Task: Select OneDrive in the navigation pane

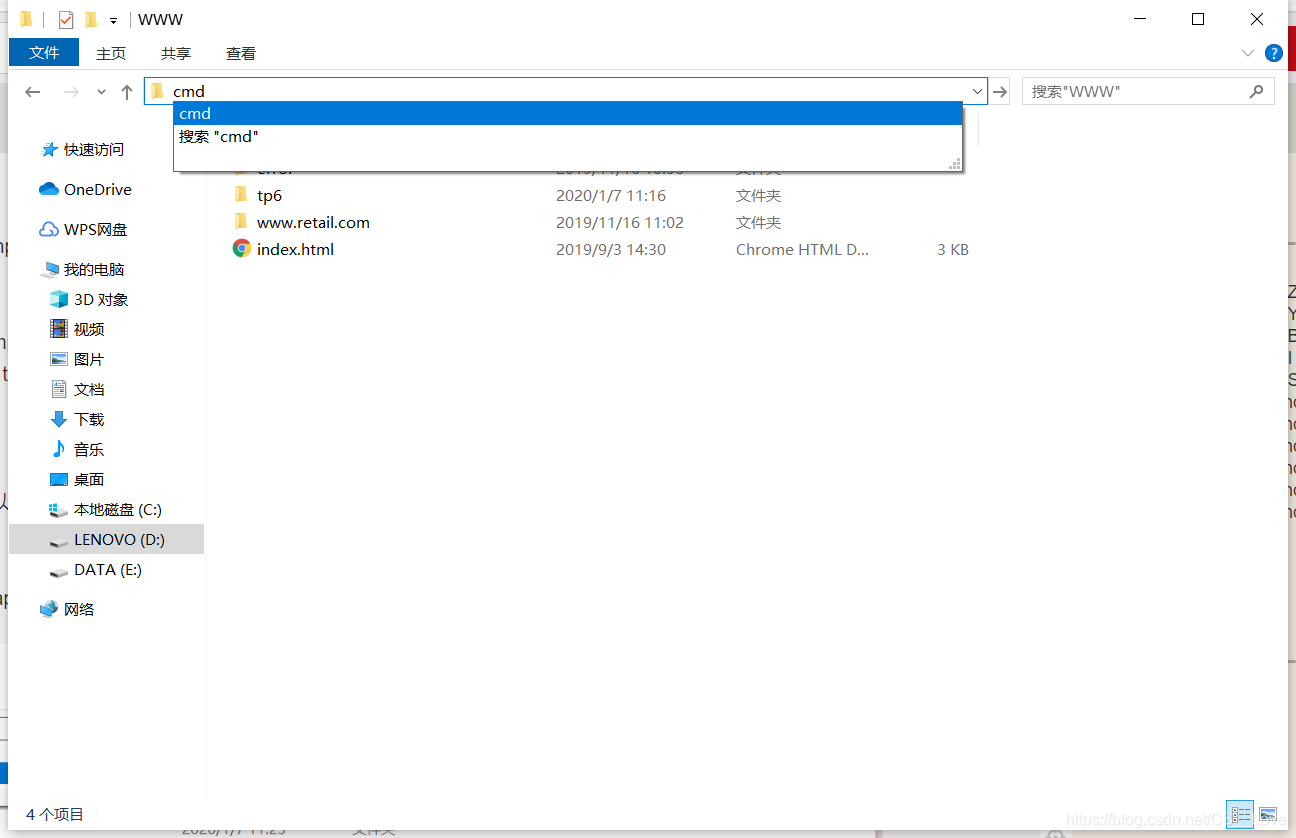Action: click(x=98, y=190)
